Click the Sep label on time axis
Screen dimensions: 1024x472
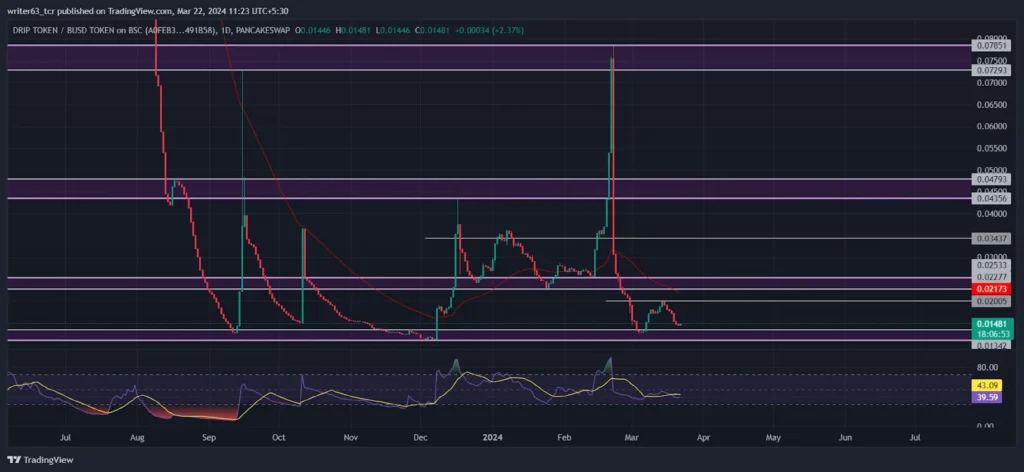pos(208,437)
